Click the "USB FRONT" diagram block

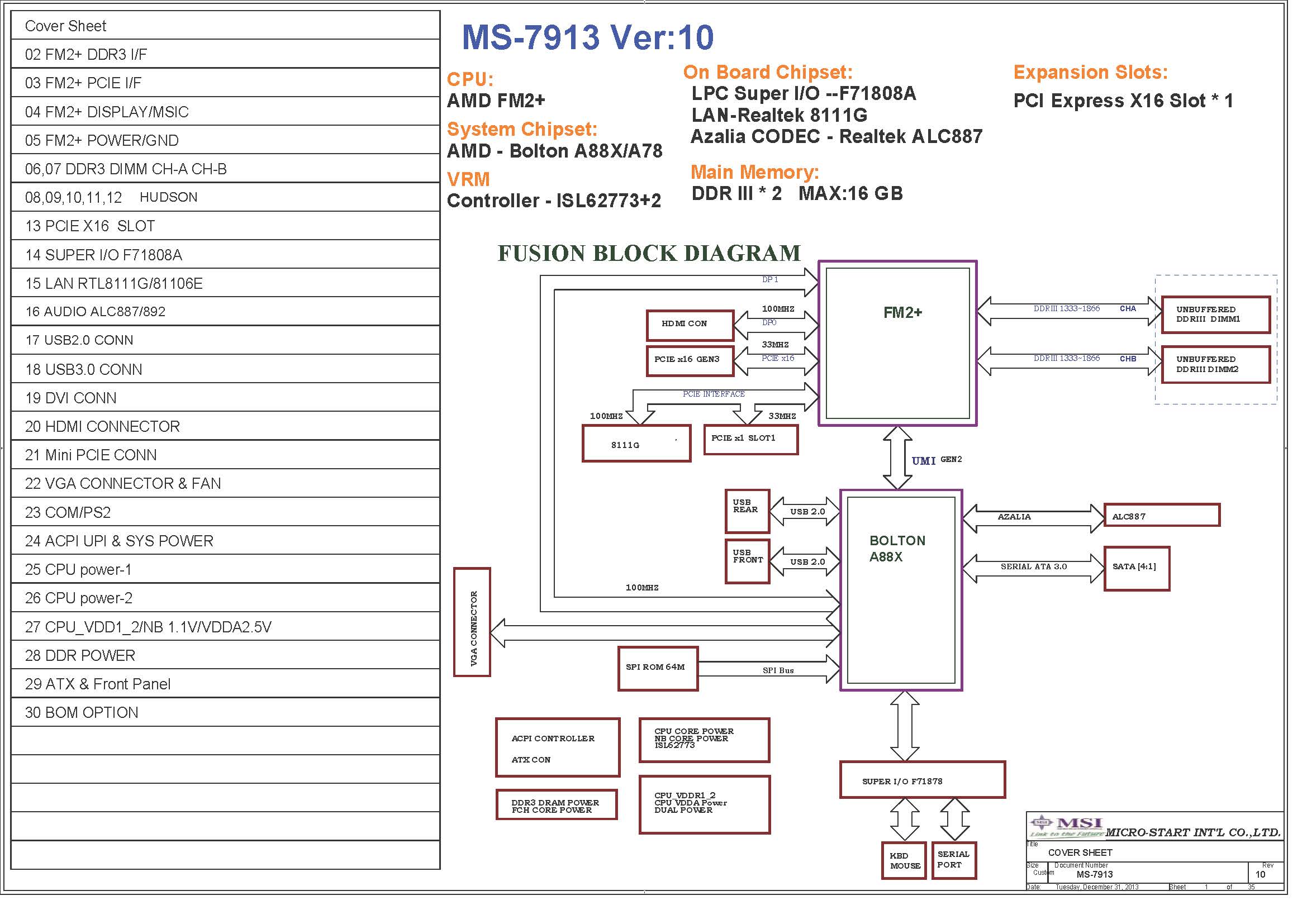[x=748, y=561]
